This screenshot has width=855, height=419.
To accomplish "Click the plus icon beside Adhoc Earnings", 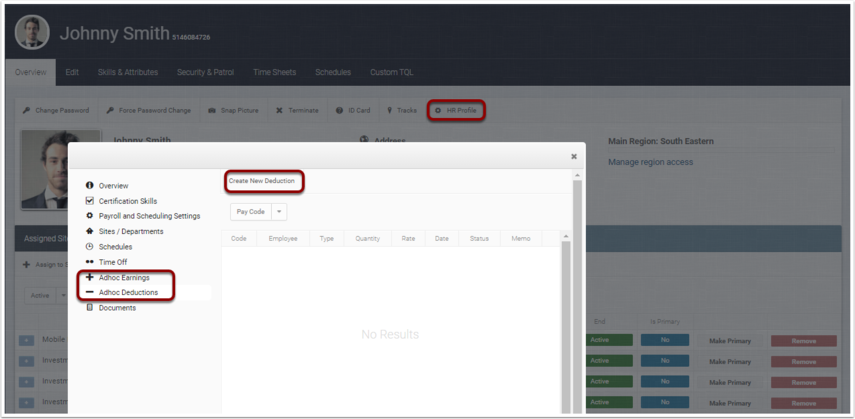I will pyautogui.click(x=89, y=277).
